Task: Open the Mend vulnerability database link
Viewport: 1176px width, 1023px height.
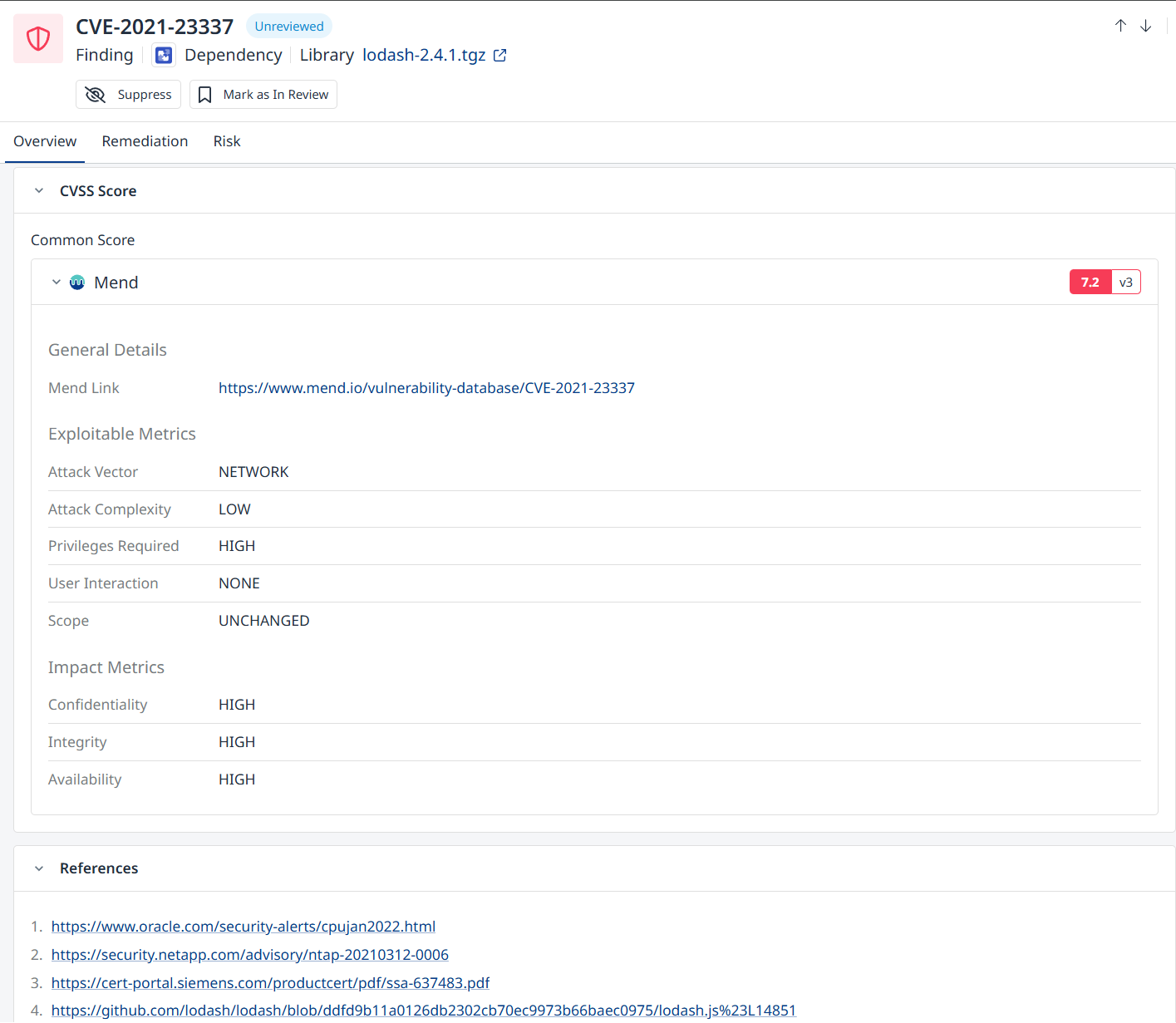Action: click(x=426, y=388)
